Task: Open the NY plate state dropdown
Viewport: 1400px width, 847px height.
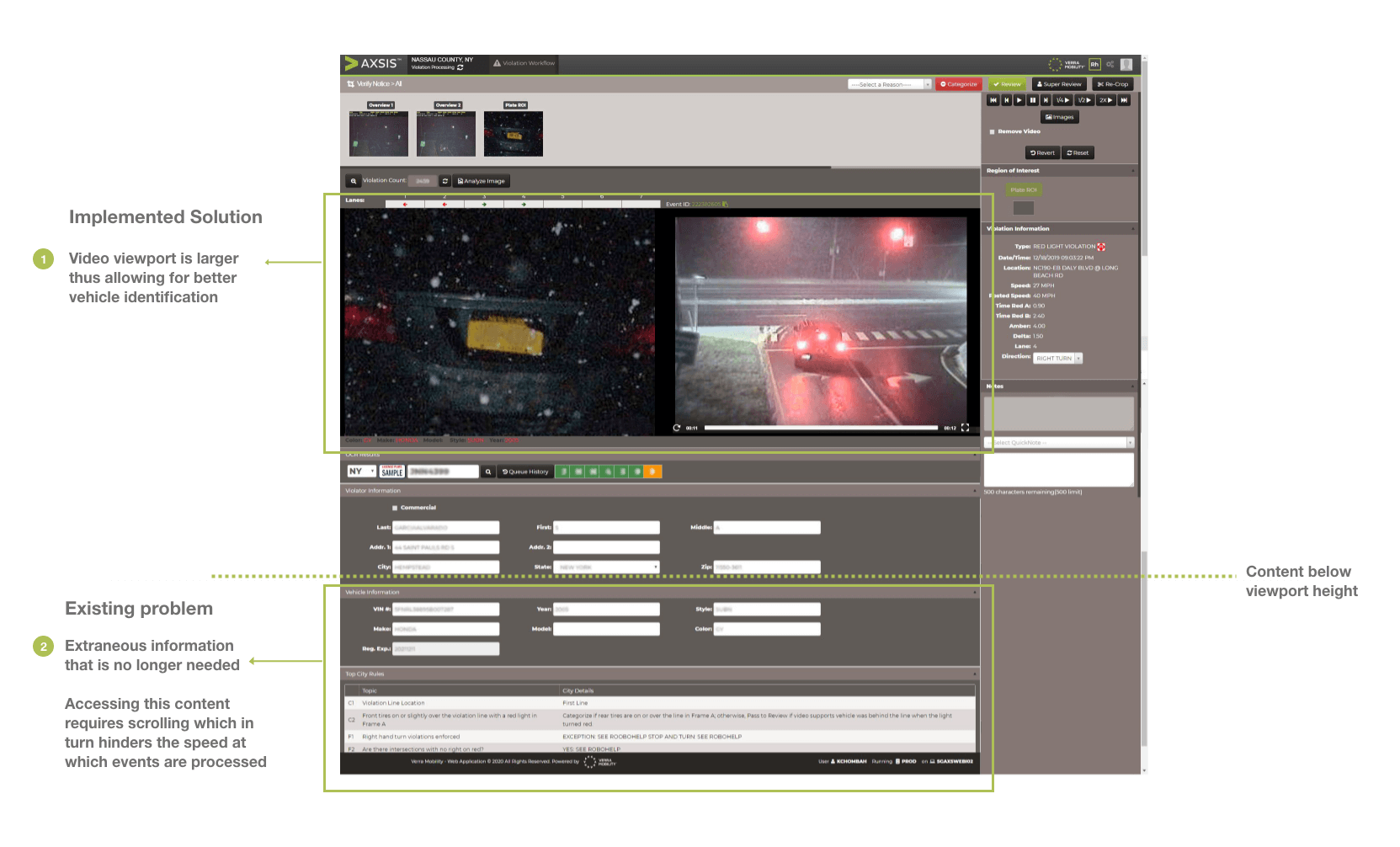Action: (362, 471)
